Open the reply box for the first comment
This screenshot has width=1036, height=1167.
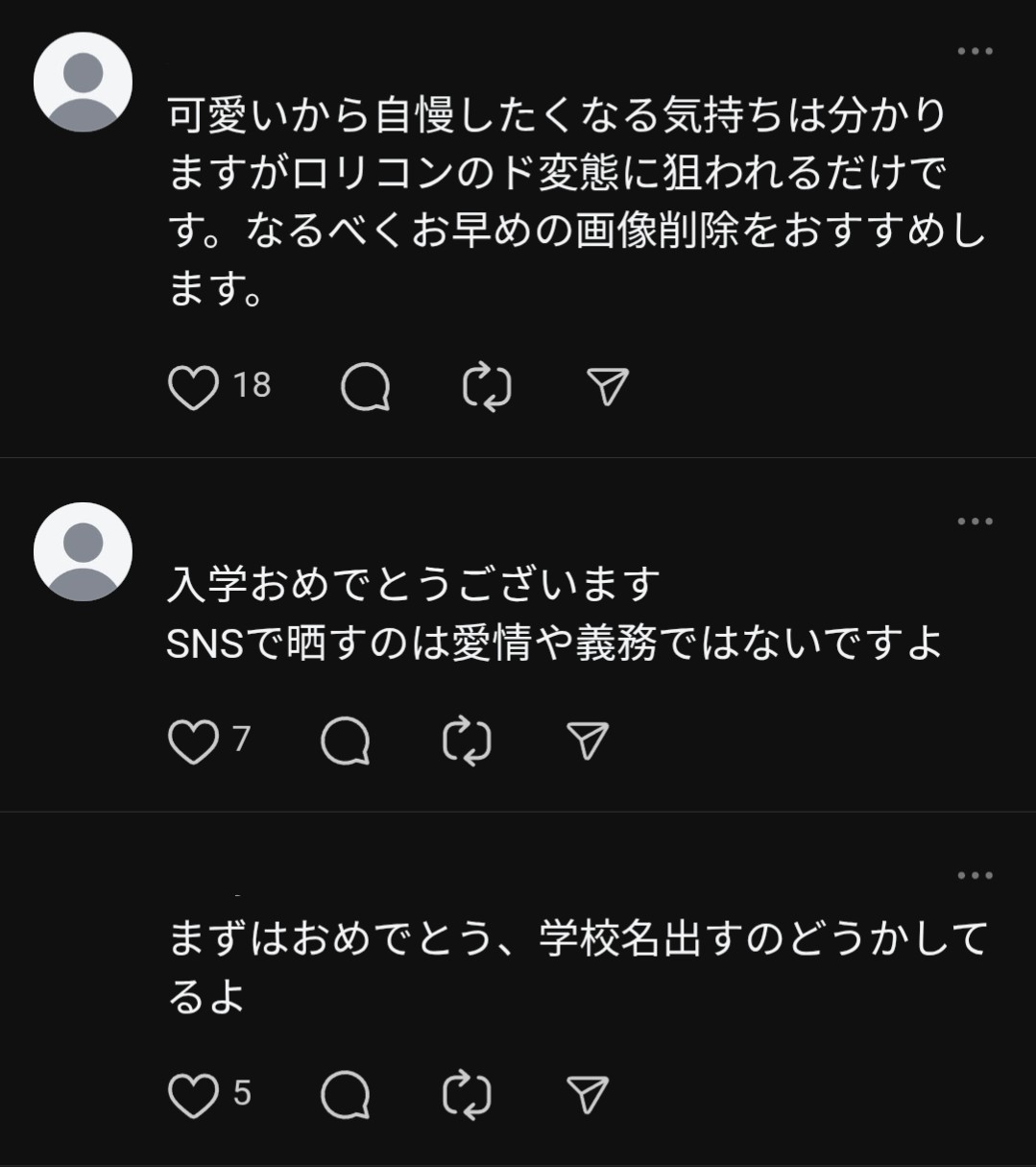(x=368, y=385)
